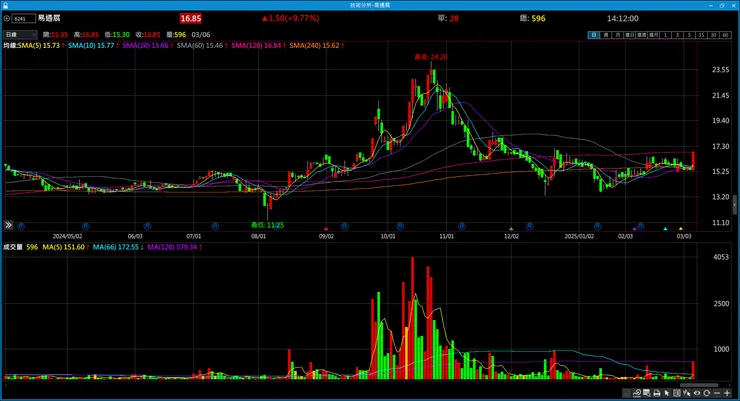
Task: Click the indicator cursor tool icon
Action: click(x=686, y=393)
